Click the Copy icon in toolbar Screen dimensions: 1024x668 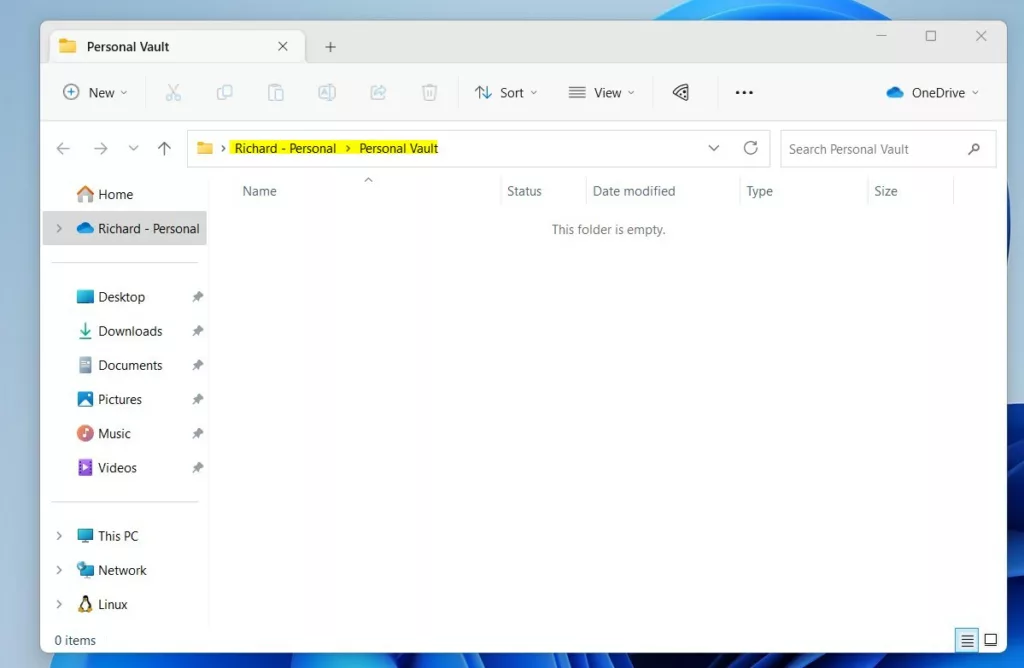tap(224, 93)
